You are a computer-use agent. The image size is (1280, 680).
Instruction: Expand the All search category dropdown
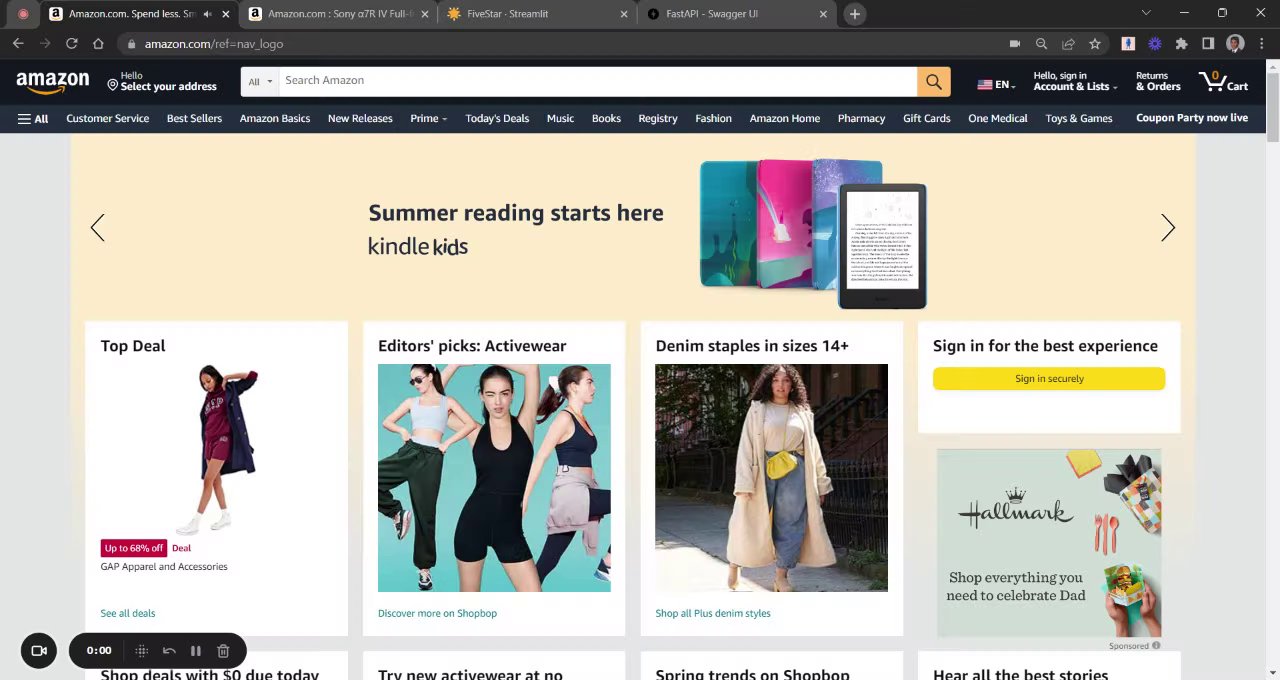click(x=260, y=82)
